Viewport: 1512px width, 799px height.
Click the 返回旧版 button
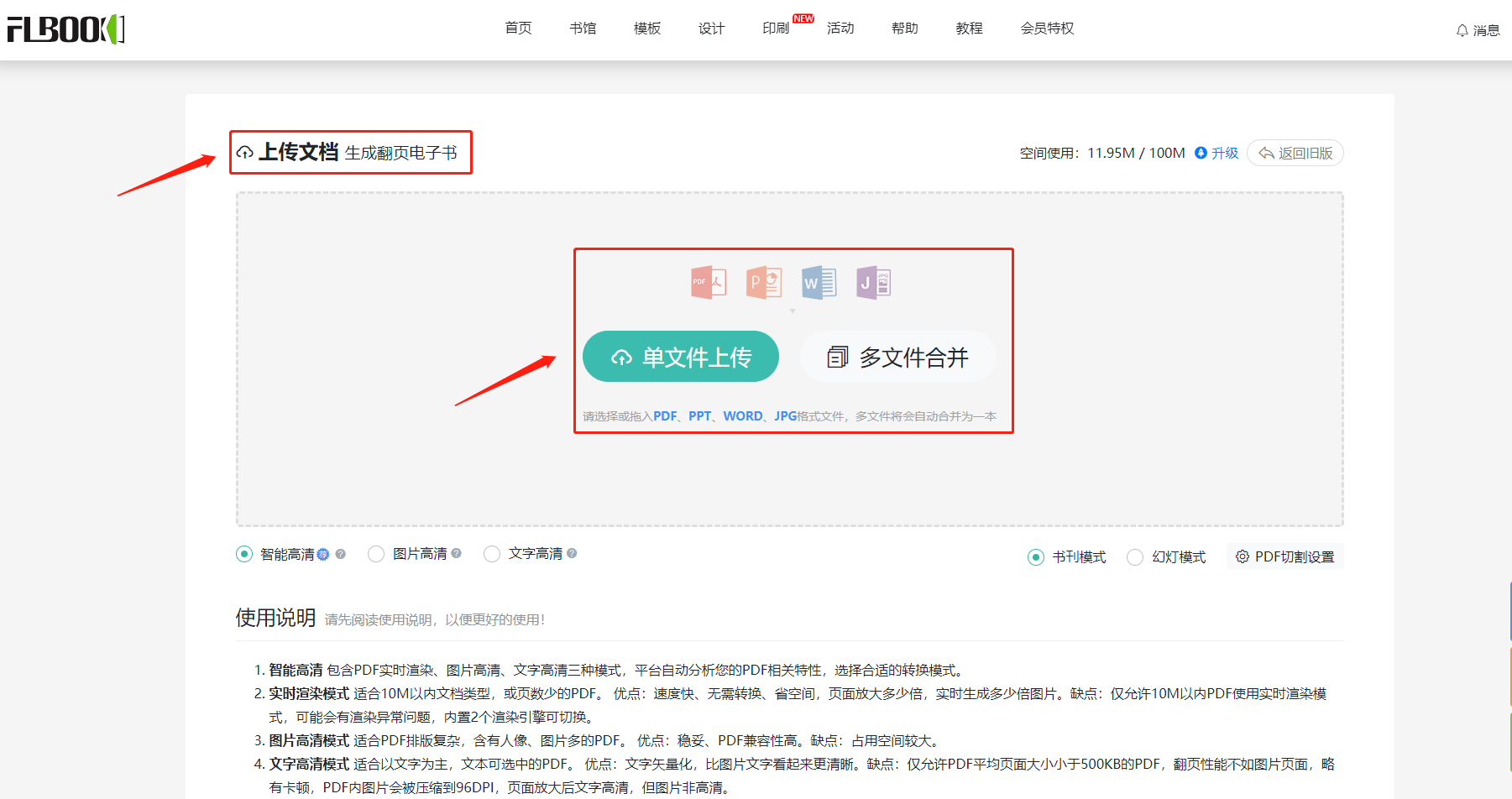[1295, 153]
